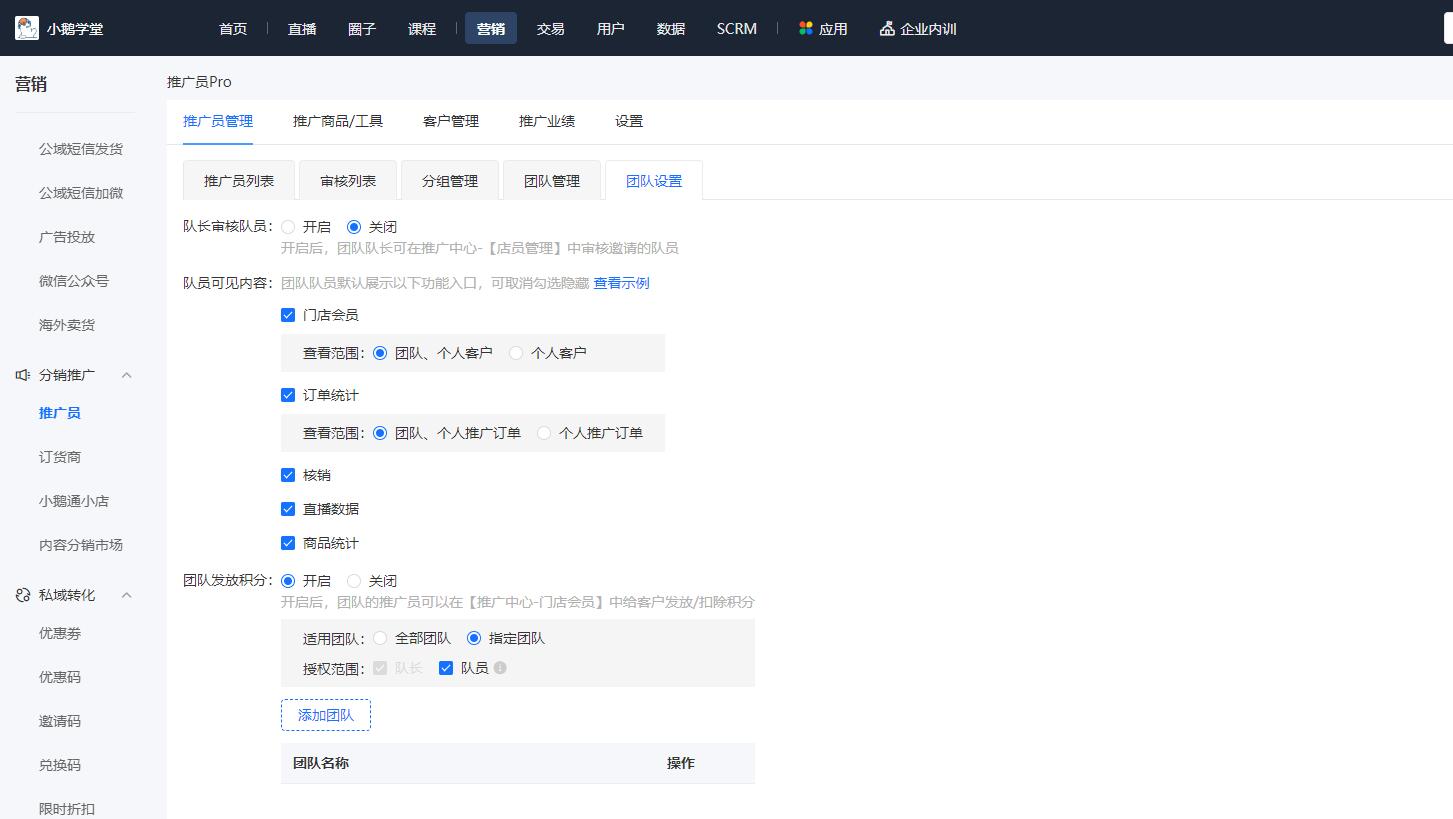
Task: Click the 企业内训 organization icon
Action: [887, 28]
